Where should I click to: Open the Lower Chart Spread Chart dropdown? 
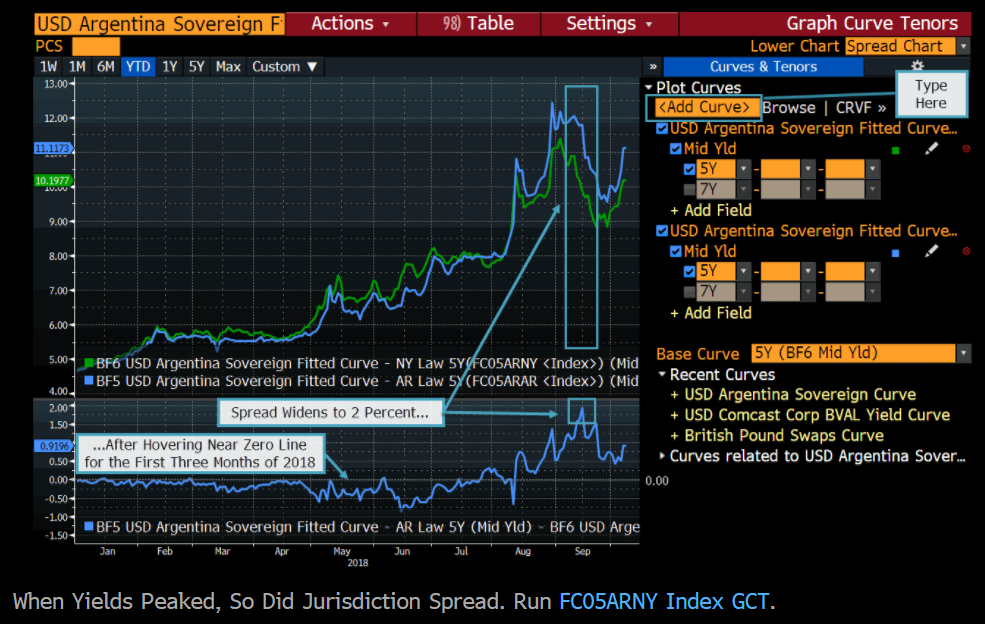click(x=962, y=46)
